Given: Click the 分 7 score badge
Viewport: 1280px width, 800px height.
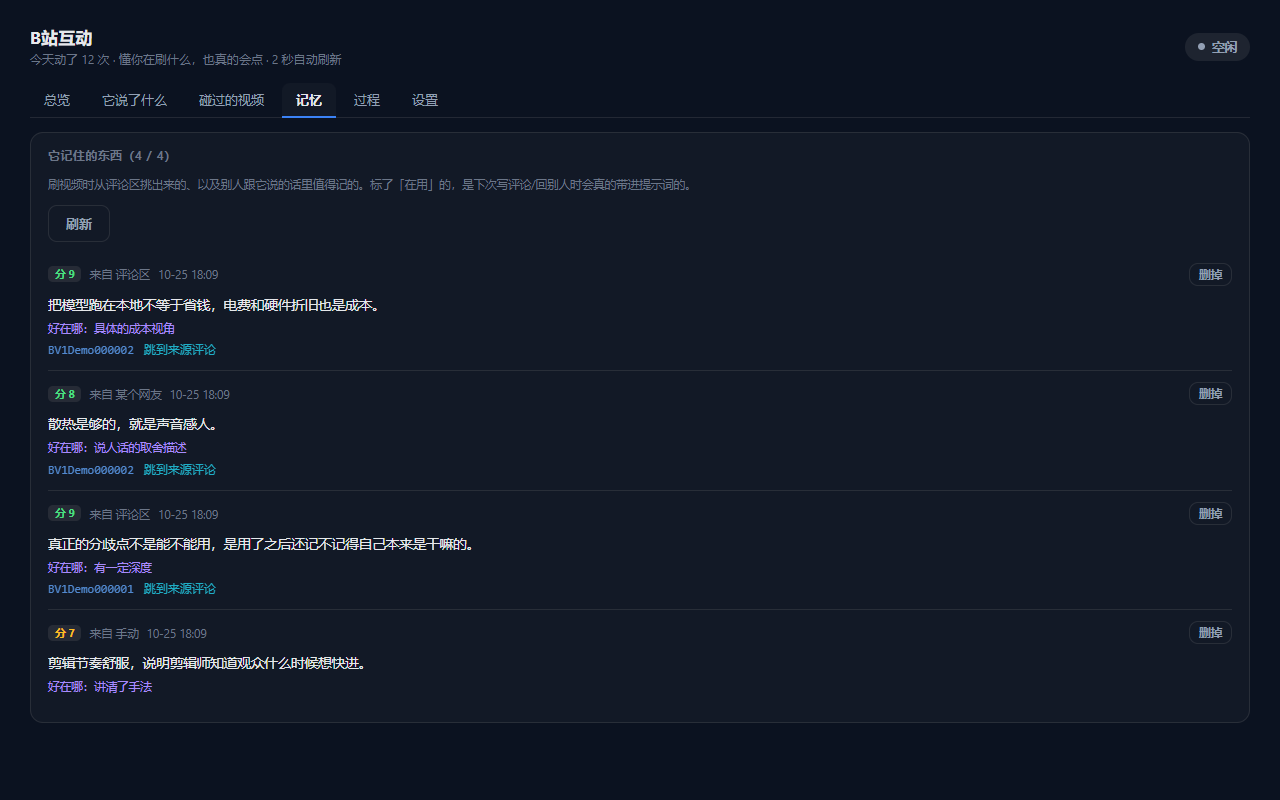Looking at the screenshot, I should (64, 633).
